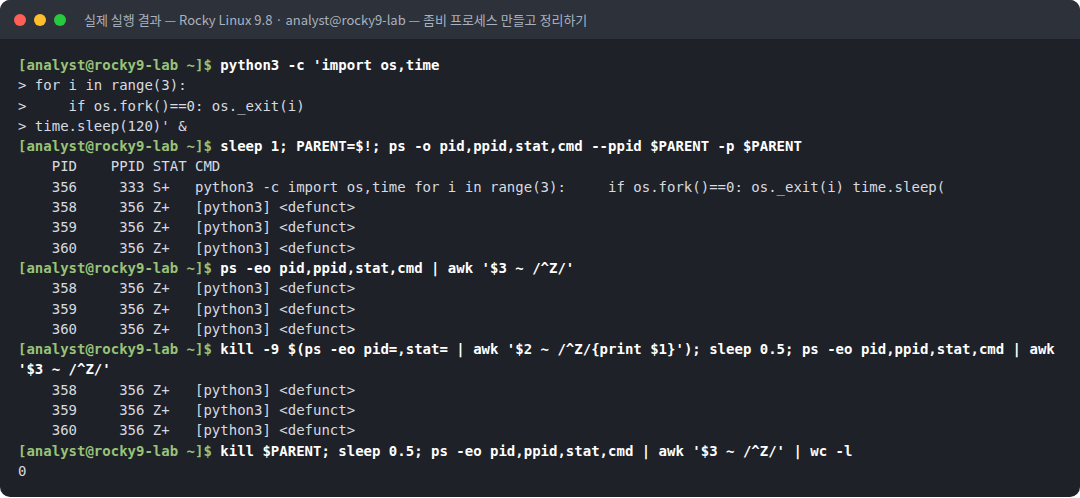Click the S+ state of the parent process

[x=161, y=187]
